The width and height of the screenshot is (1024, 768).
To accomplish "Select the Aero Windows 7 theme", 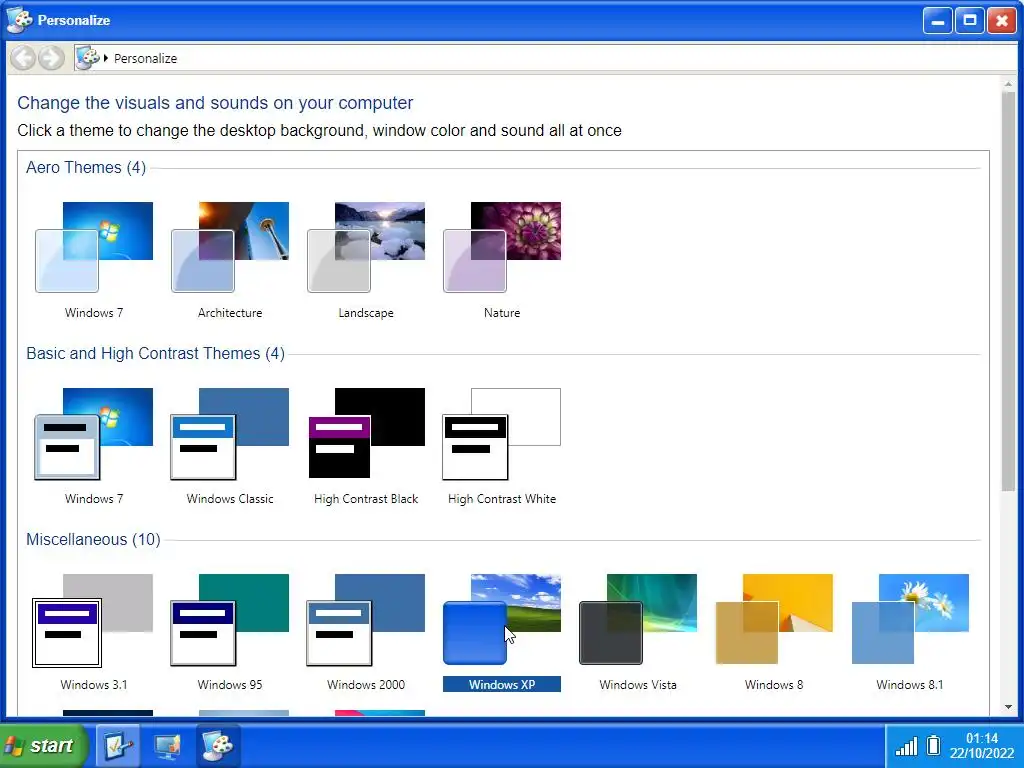I will (94, 260).
